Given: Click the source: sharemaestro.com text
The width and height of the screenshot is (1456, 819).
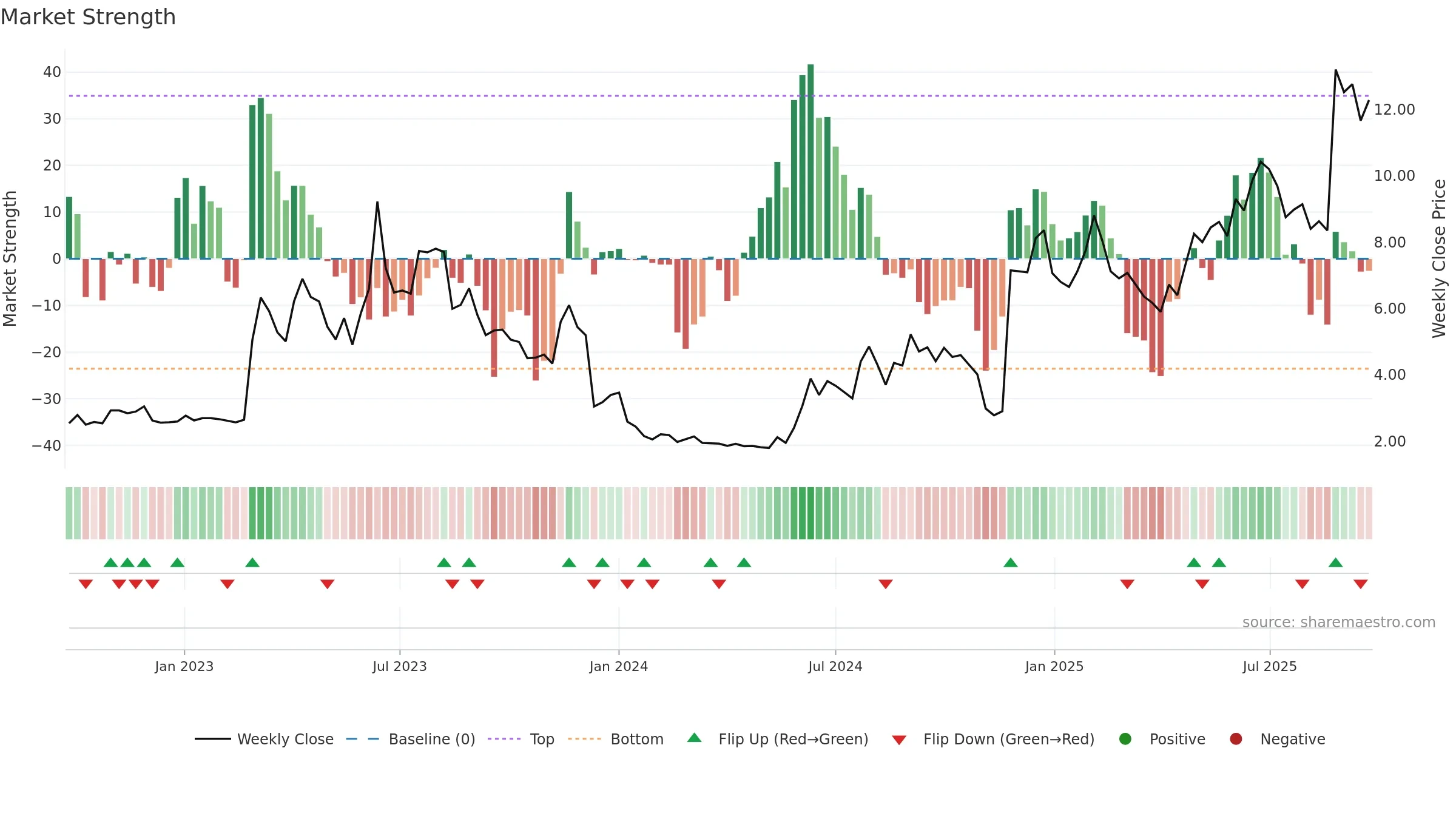Looking at the screenshot, I should click(1339, 622).
